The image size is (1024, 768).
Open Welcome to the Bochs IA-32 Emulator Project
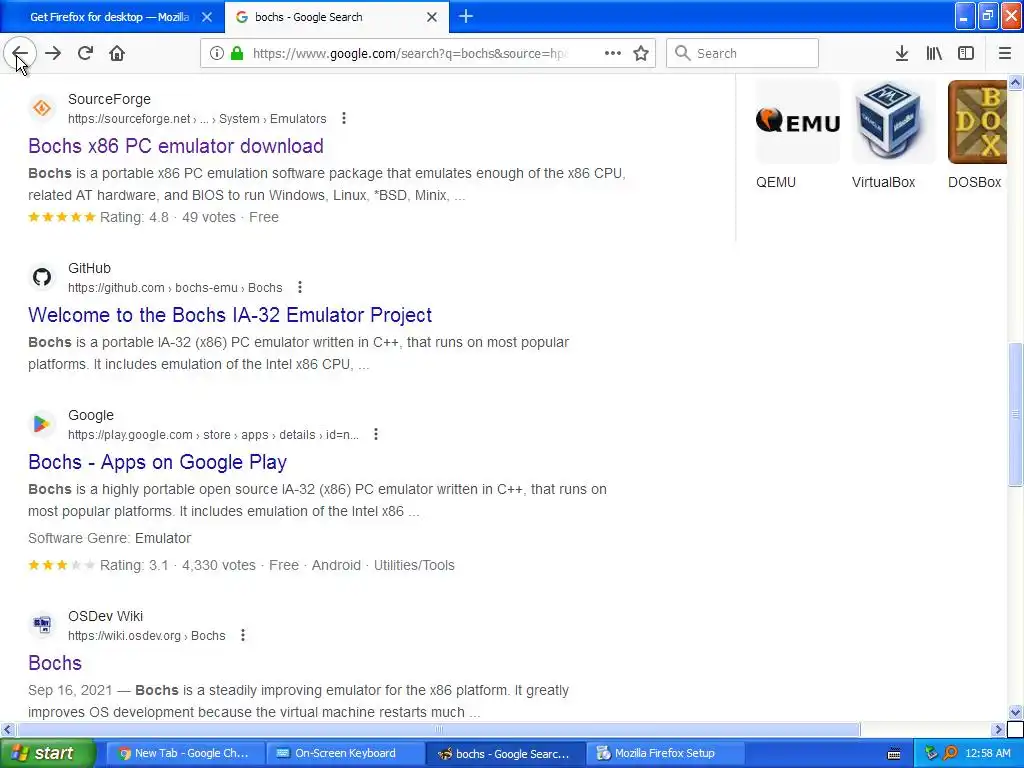tap(230, 315)
